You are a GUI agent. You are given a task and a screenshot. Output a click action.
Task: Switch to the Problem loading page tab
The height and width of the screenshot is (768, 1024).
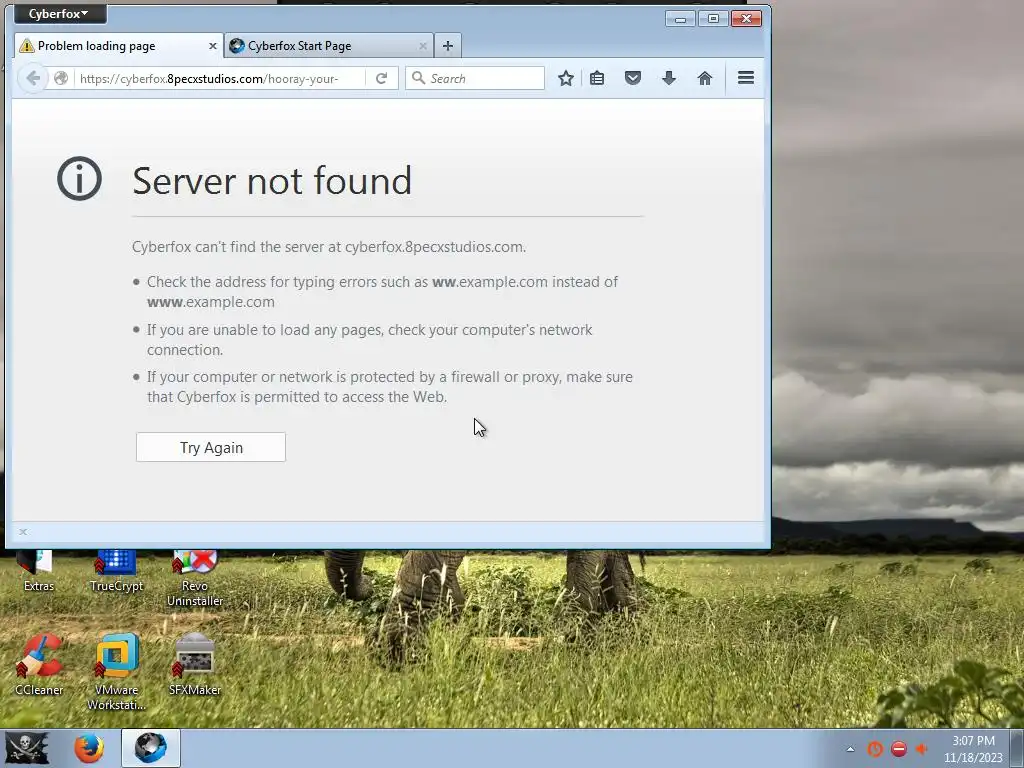(x=119, y=46)
